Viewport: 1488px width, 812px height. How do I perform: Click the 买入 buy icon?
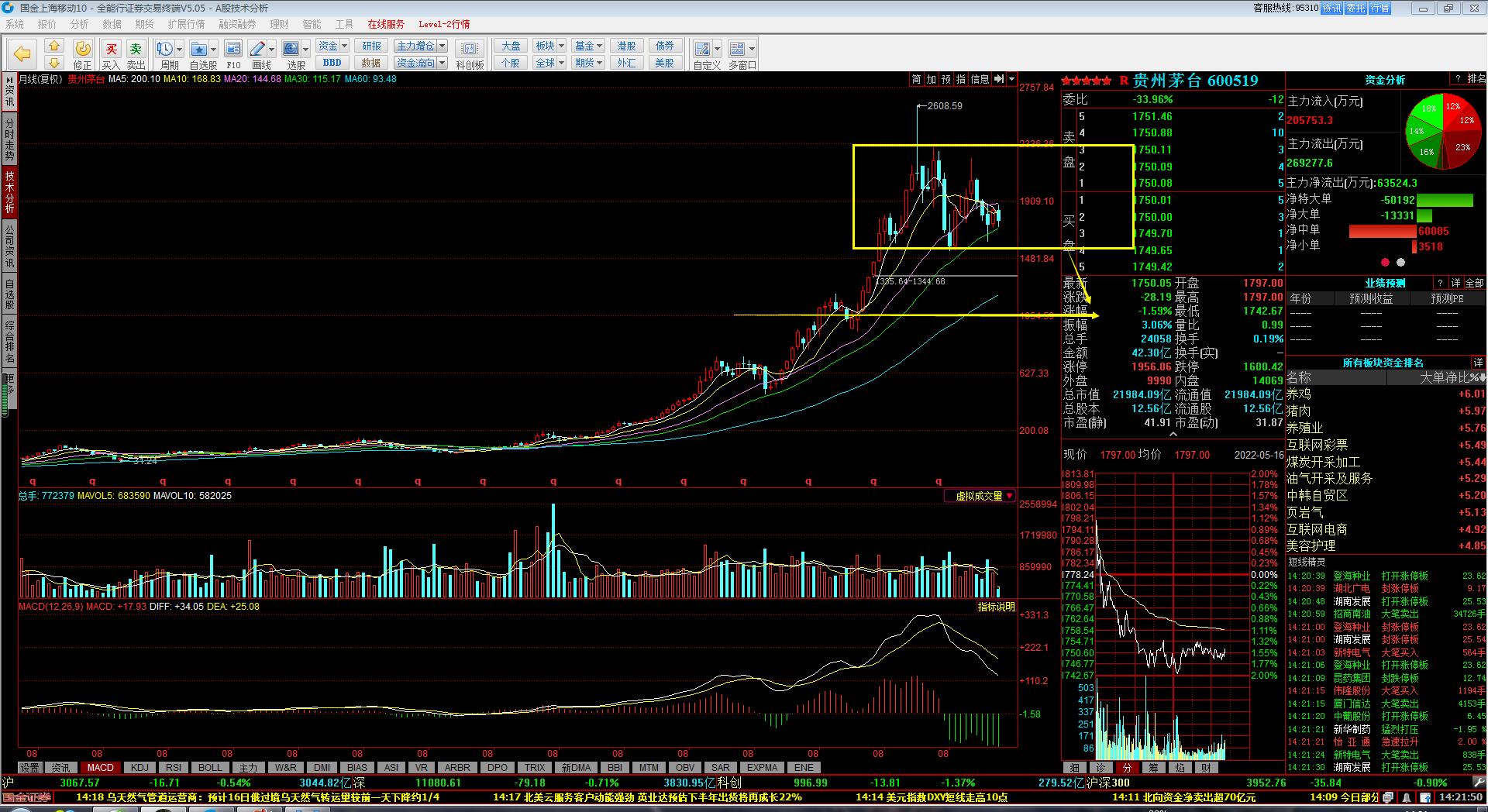pyautogui.click(x=112, y=49)
